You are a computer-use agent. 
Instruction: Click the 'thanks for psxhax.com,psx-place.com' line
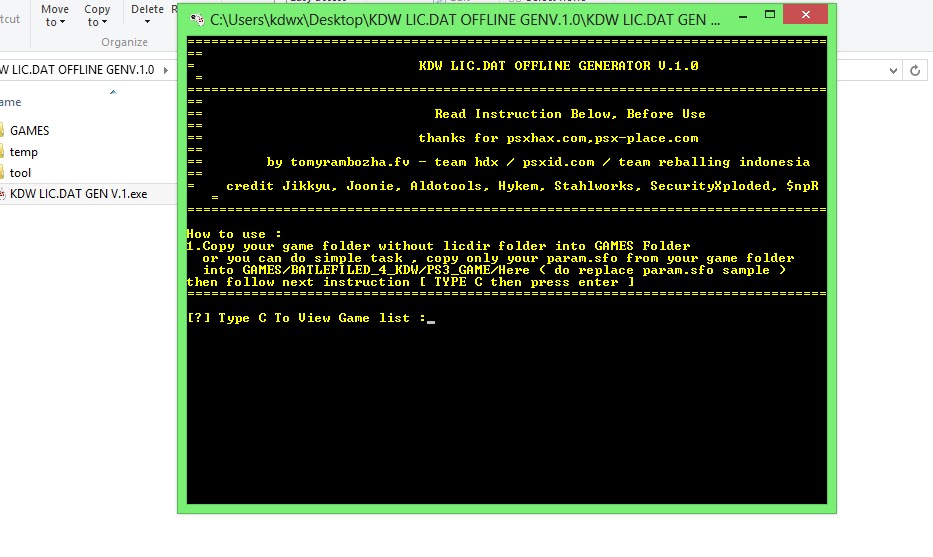point(558,138)
